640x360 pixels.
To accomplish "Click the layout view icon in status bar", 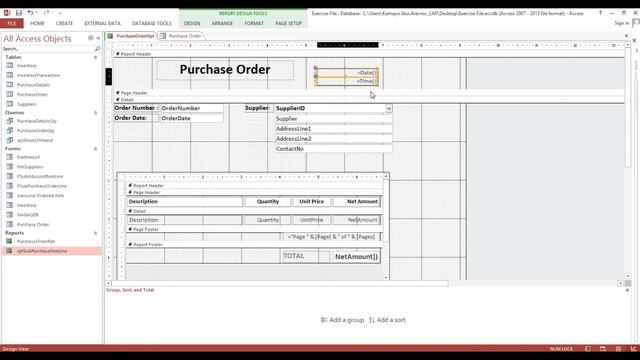I will click(618, 349).
